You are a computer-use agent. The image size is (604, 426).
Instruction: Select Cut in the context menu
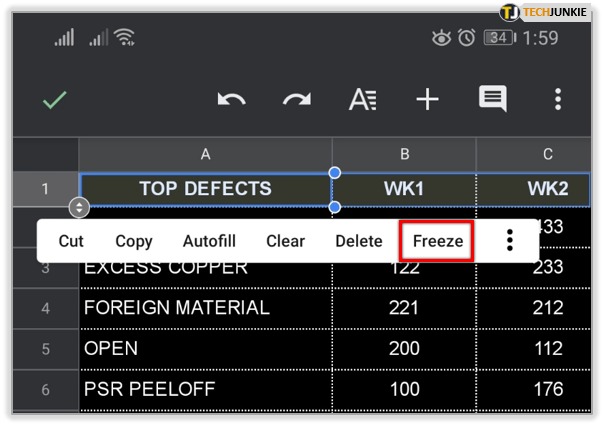coord(71,241)
